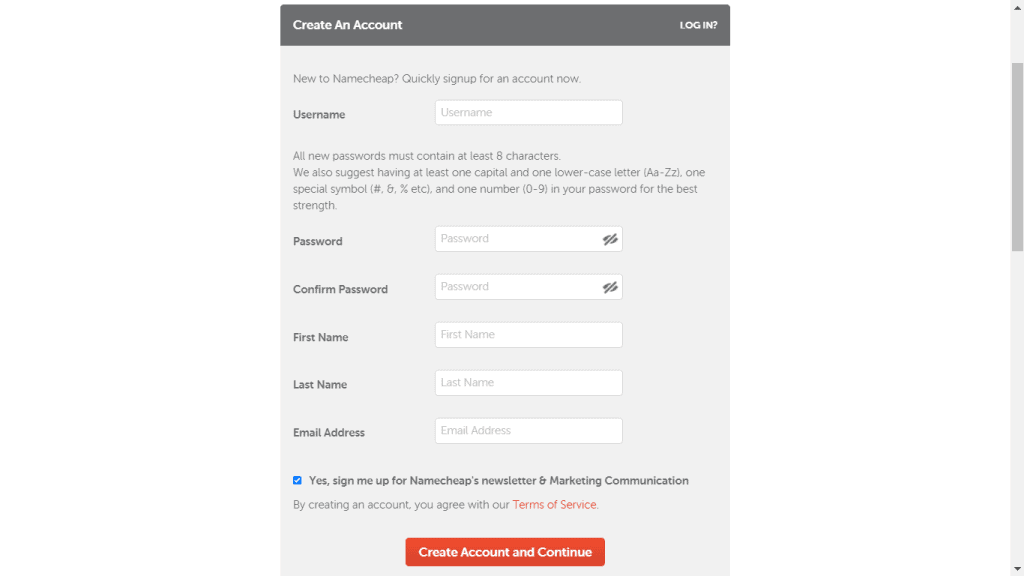Viewport: 1024px width, 576px height.
Task: Click the crossed-eye icon beside Confirm Password
Action: [611, 286]
